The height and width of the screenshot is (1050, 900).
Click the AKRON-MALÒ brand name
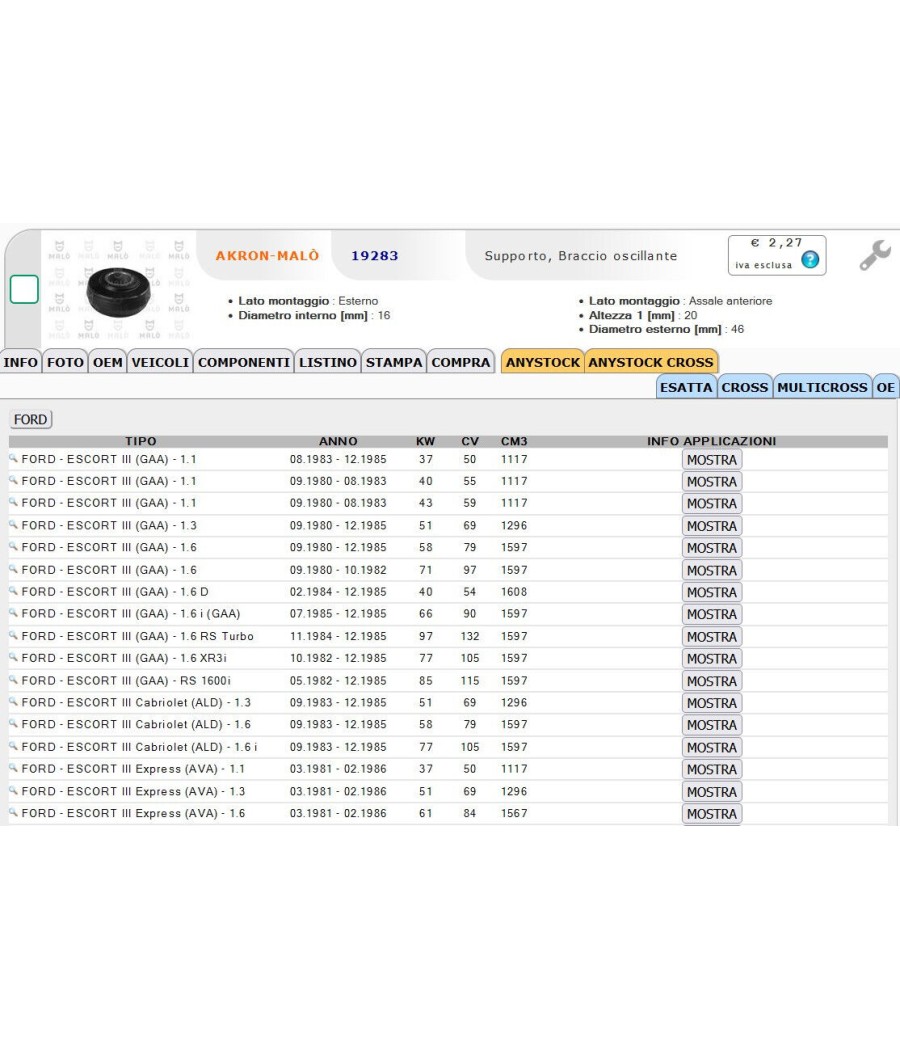click(267, 256)
